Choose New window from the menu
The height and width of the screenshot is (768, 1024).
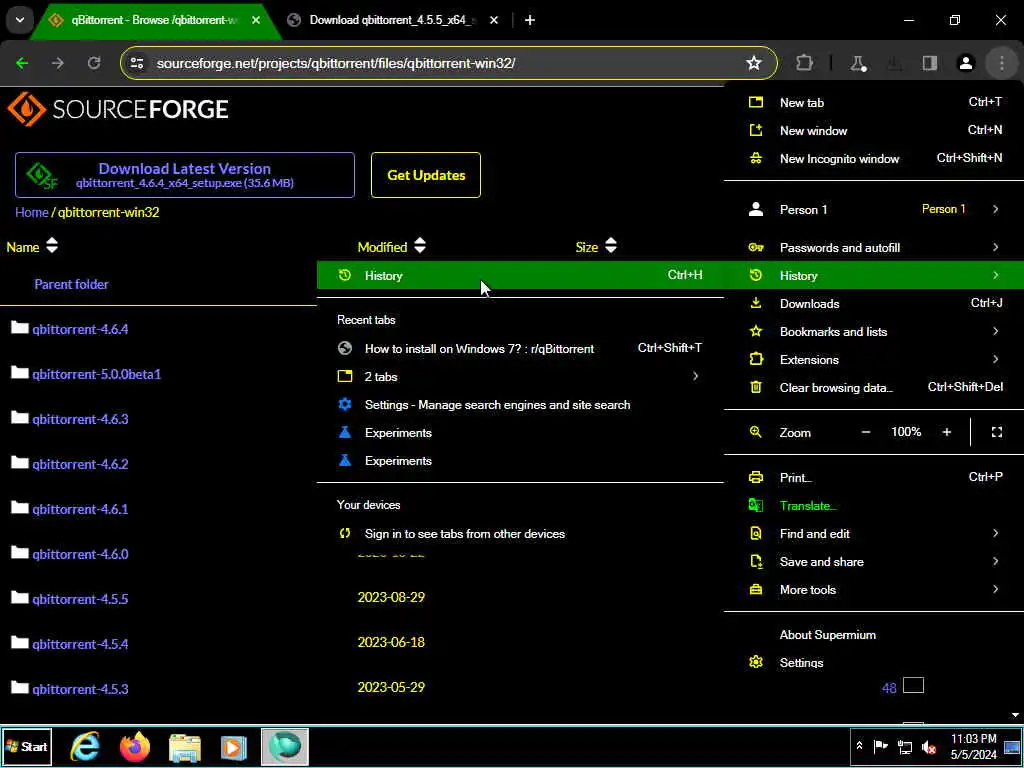pyautogui.click(x=874, y=131)
